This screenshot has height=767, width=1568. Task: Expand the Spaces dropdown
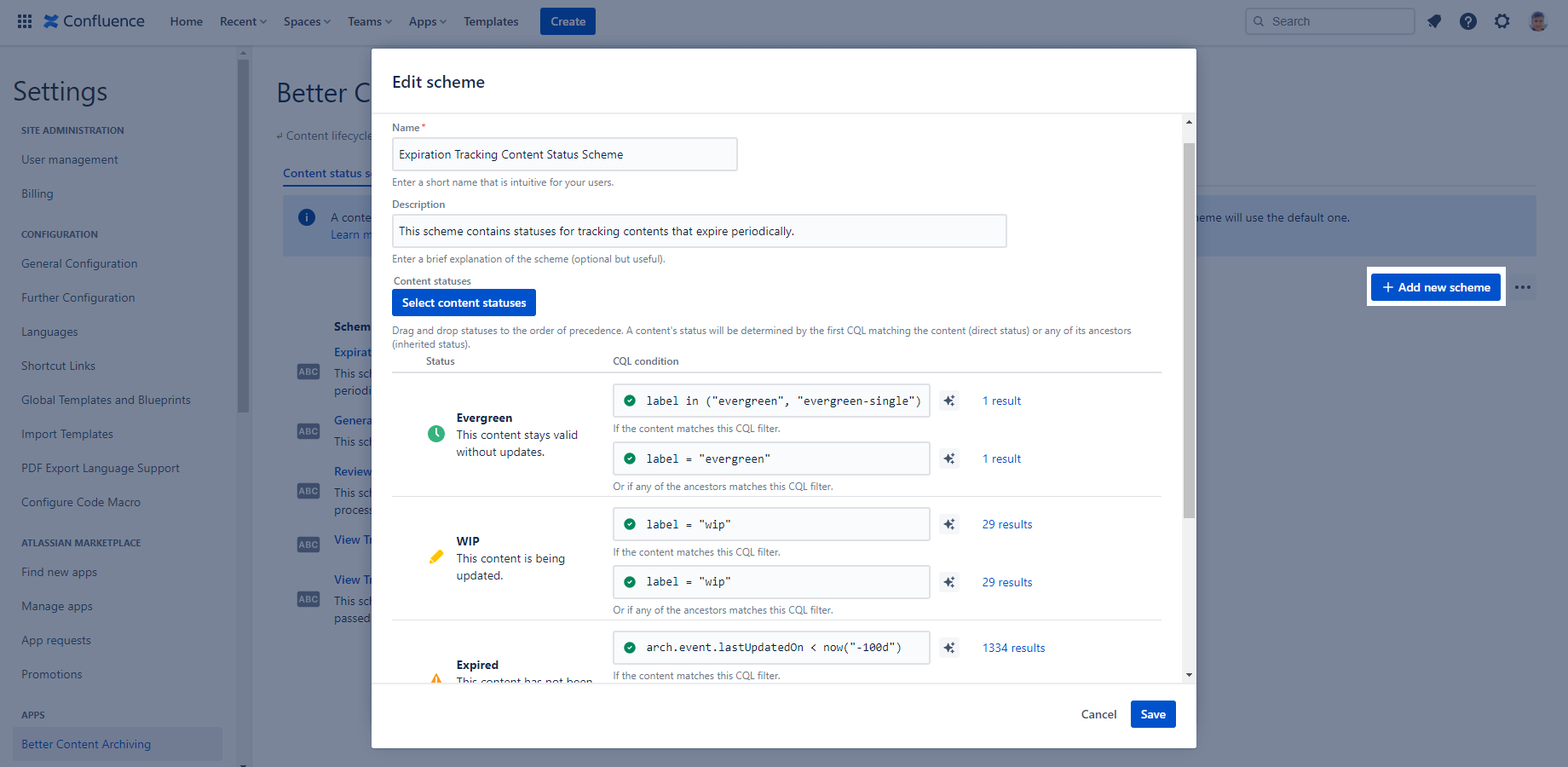(306, 21)
